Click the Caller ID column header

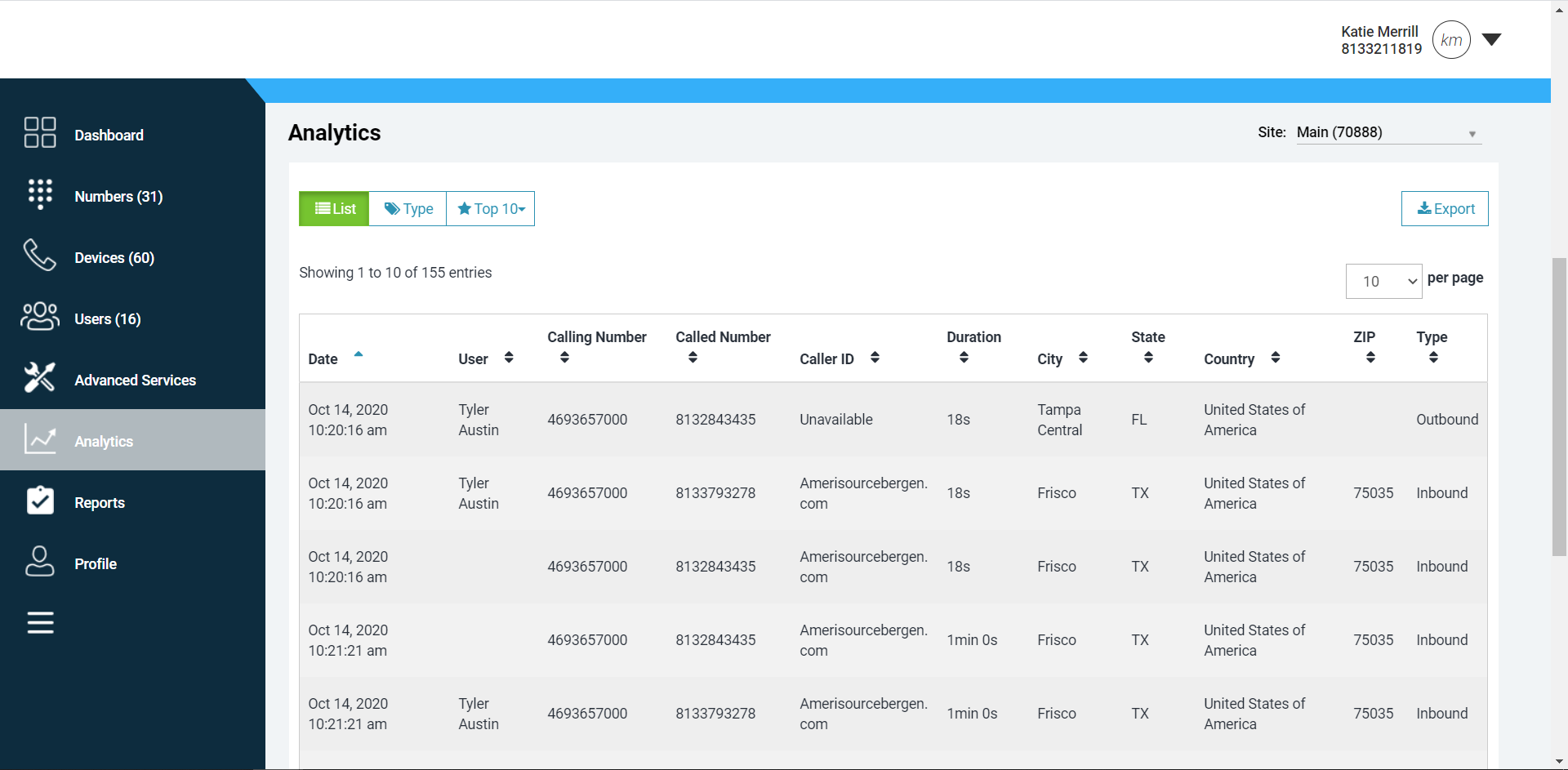tap(826, 359)
